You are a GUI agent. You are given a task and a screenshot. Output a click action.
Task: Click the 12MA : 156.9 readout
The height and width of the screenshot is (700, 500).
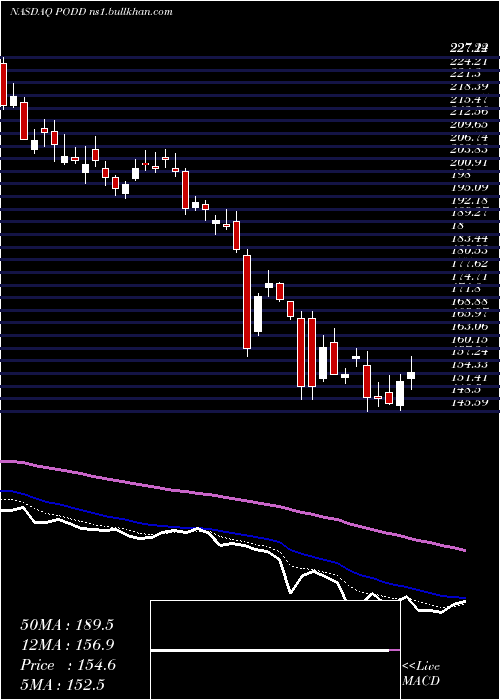click(x=67, y=644)
